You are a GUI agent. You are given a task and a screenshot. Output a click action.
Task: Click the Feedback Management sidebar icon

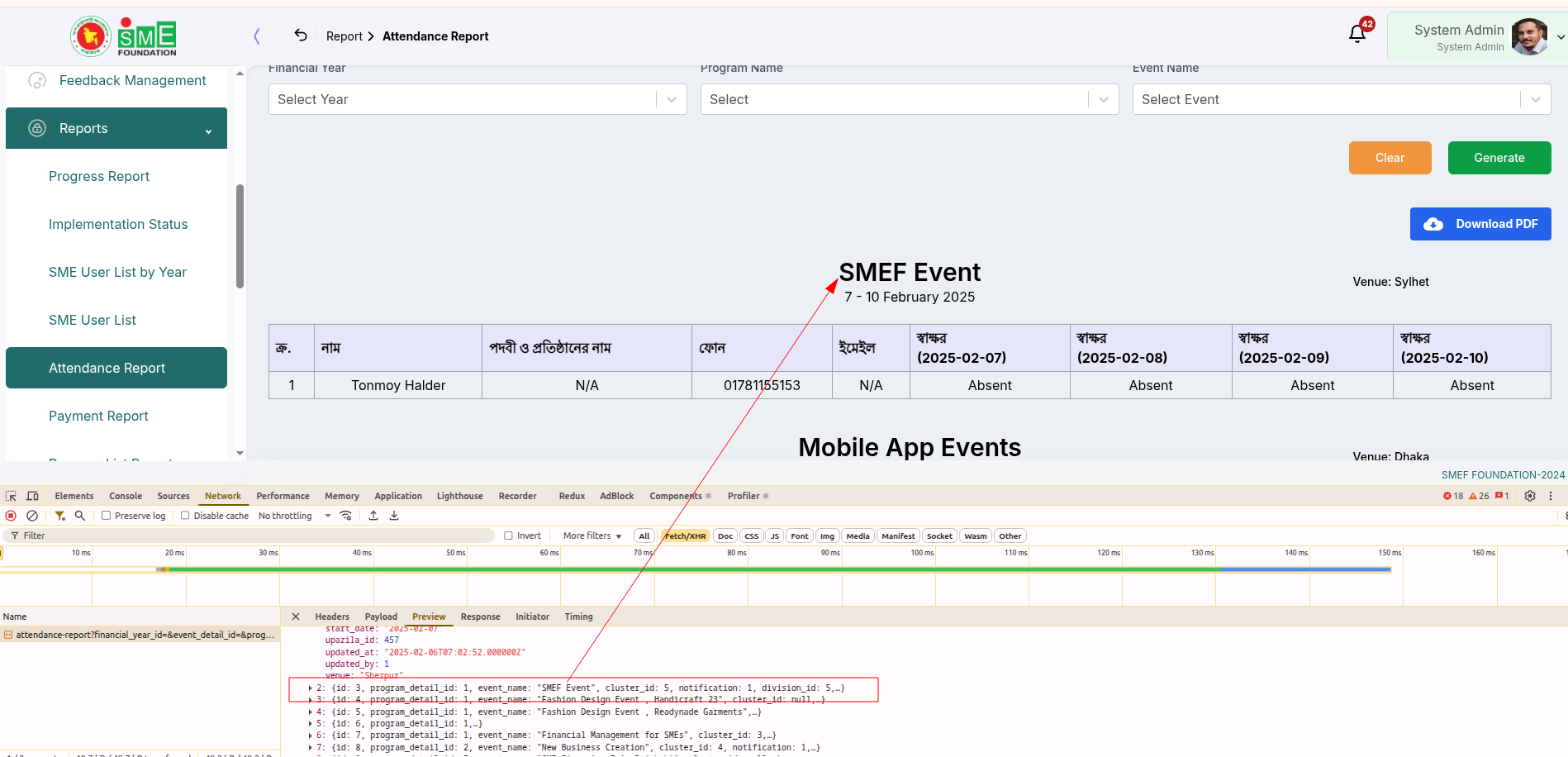point(37,80)
